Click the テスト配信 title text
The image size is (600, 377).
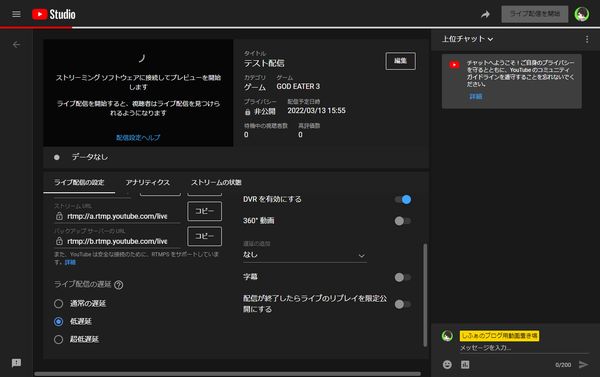click(264, 63)
